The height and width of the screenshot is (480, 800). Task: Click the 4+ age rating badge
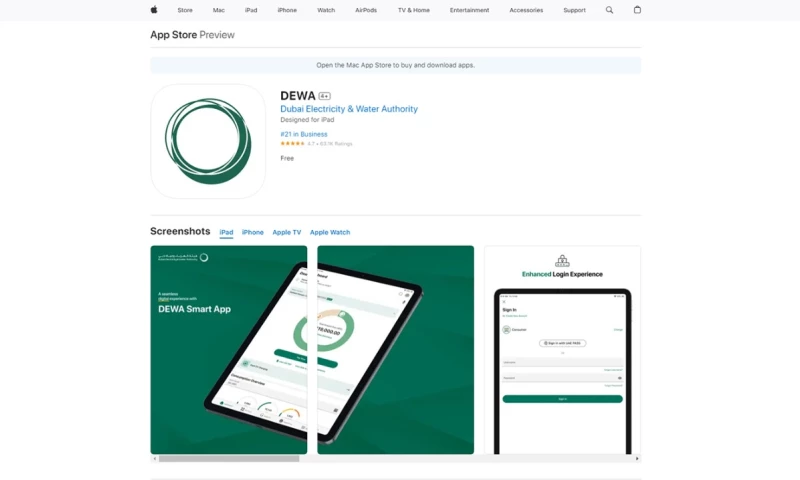(324, 96)
